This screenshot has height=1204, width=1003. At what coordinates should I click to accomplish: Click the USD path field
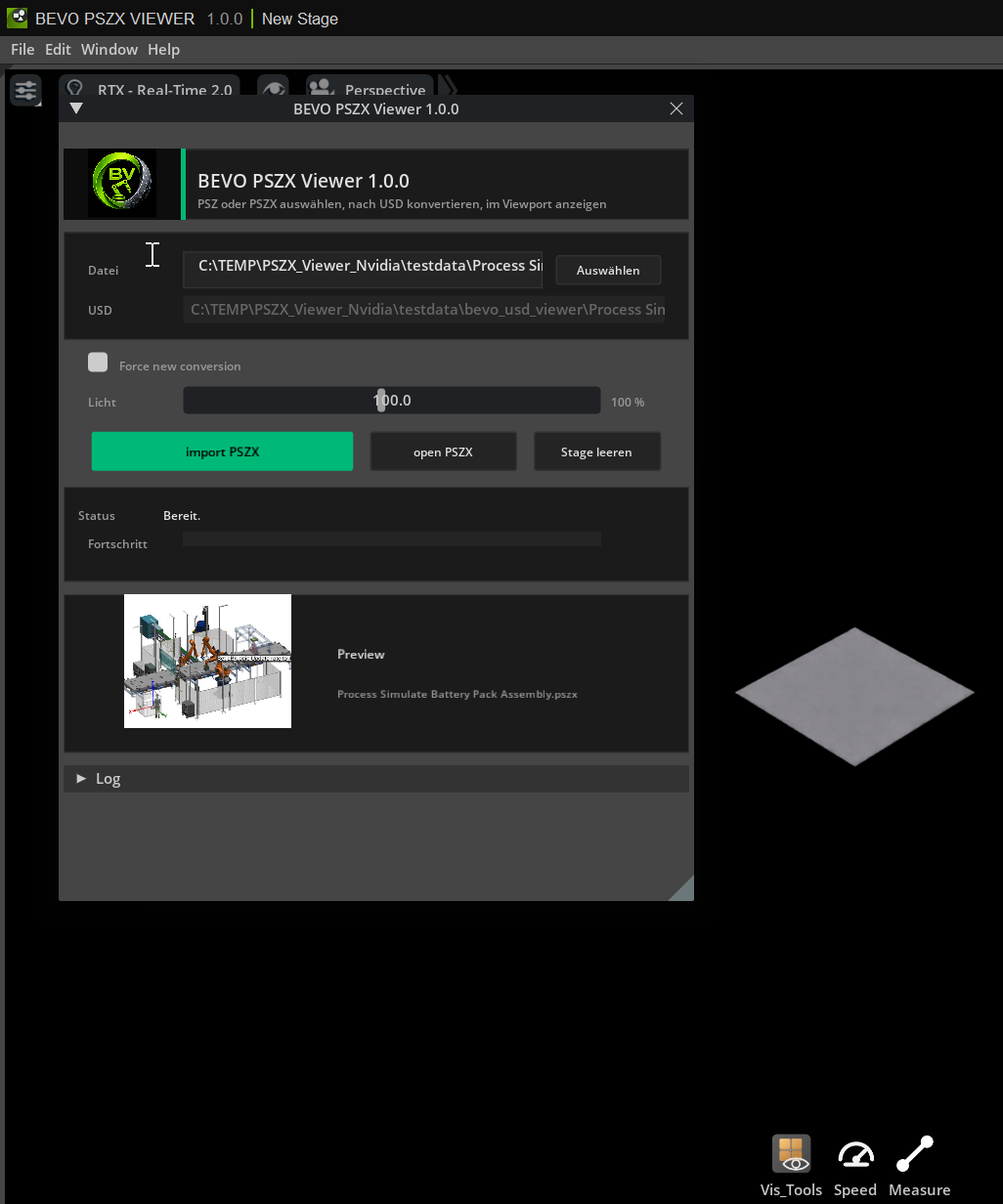coord(424,310)
